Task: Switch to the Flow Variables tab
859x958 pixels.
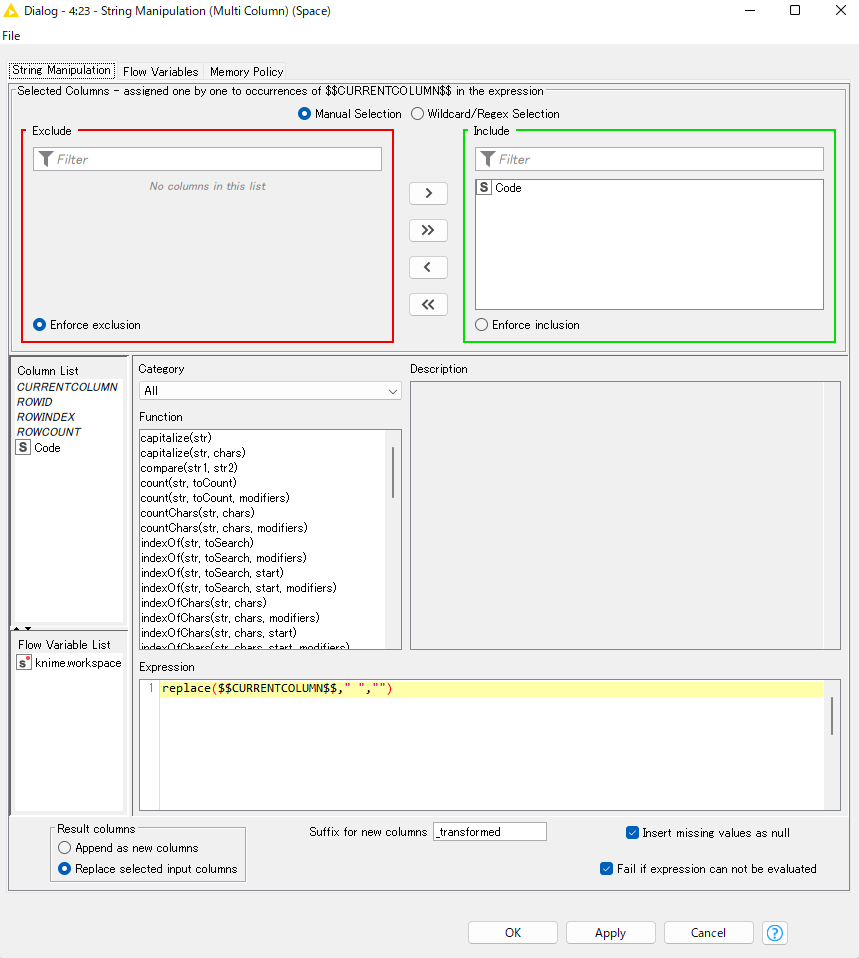Action: pos(160,71)
